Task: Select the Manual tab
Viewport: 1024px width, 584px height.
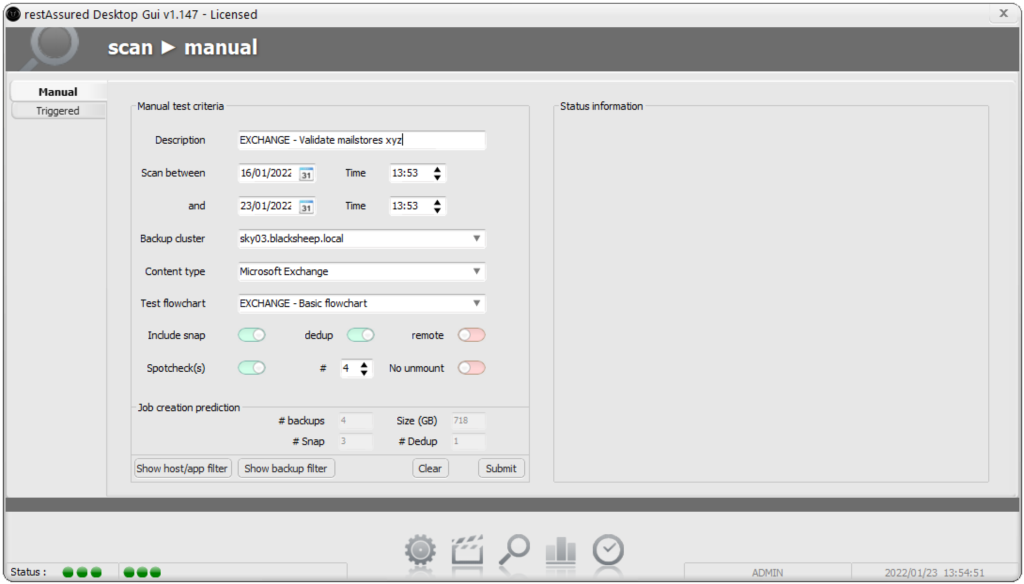Action: pyautogui.click(x=58, y=92)
